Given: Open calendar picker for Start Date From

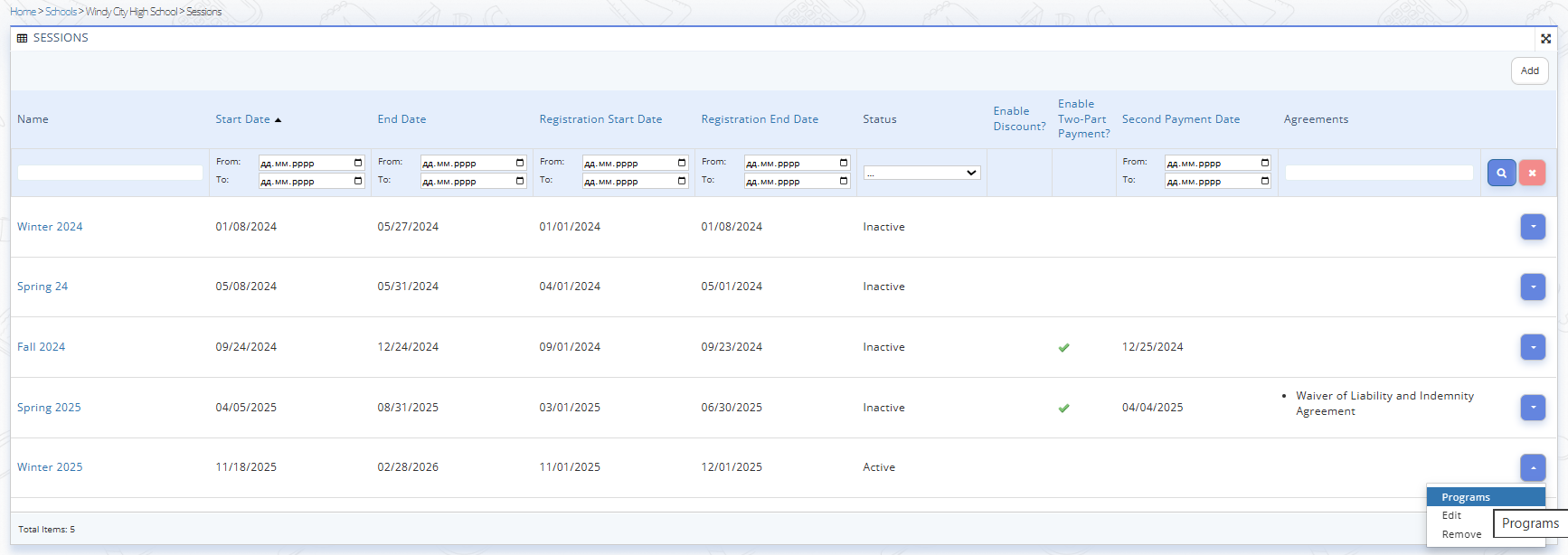Looking at the screenshot, I should (x=358, y=163).
